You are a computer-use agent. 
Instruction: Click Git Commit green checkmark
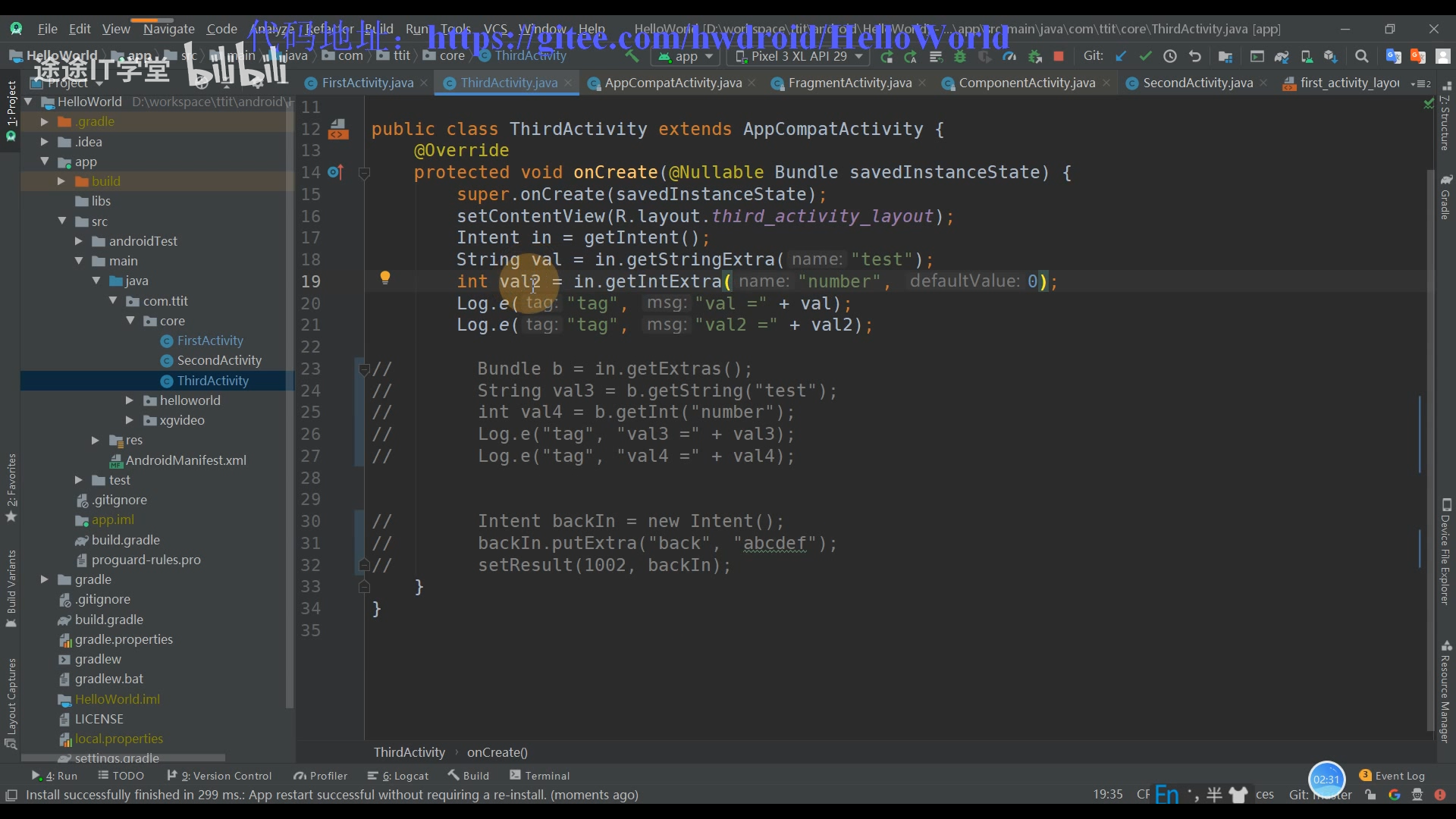point(1145,56)
